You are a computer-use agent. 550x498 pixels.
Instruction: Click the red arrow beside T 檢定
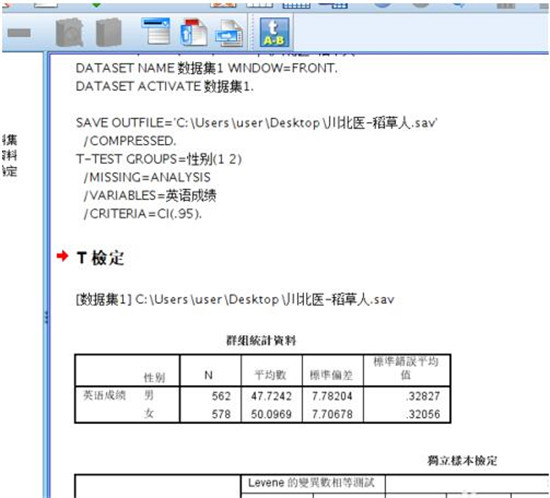[62, 256]
